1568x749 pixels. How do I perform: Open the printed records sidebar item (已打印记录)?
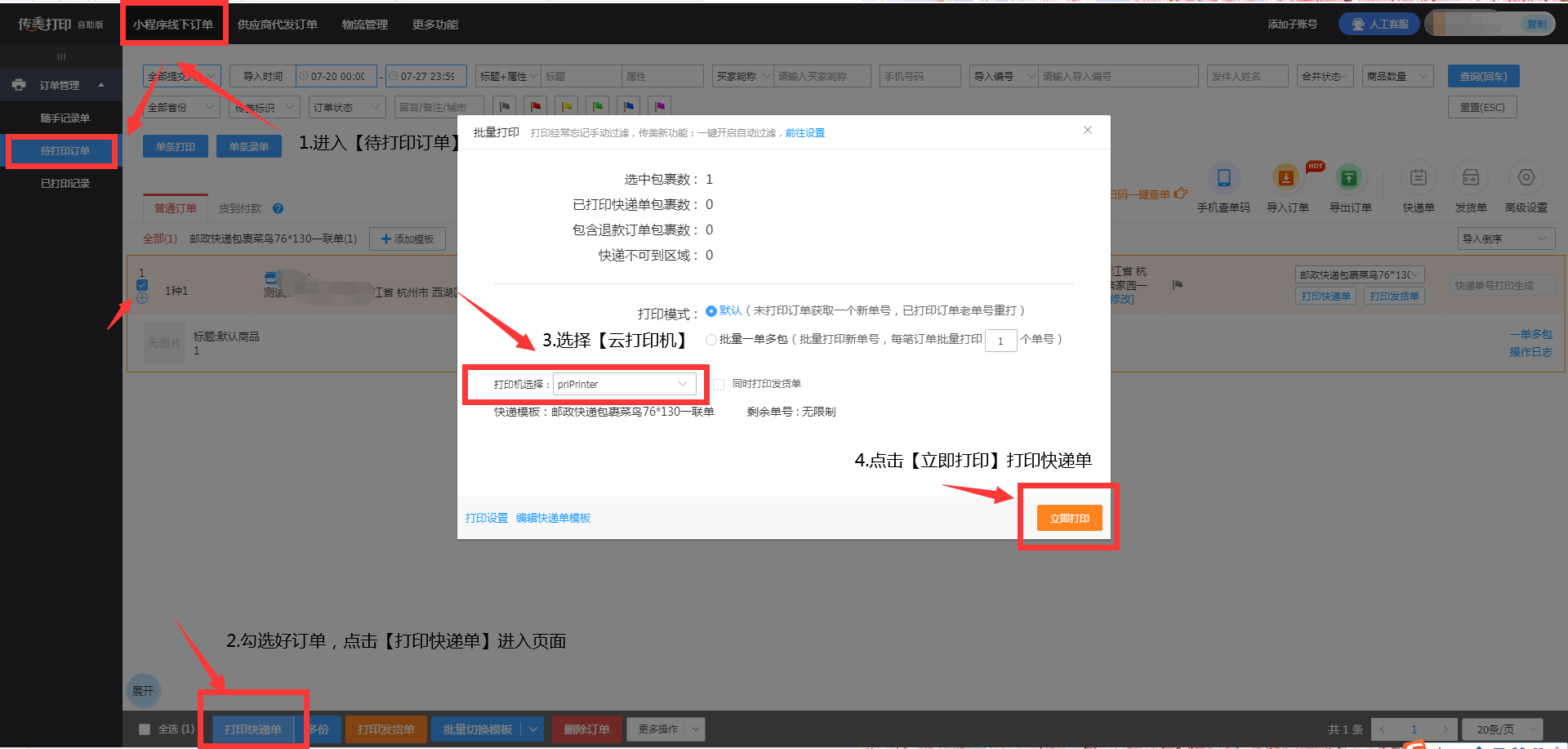click(x=65, y=184)
